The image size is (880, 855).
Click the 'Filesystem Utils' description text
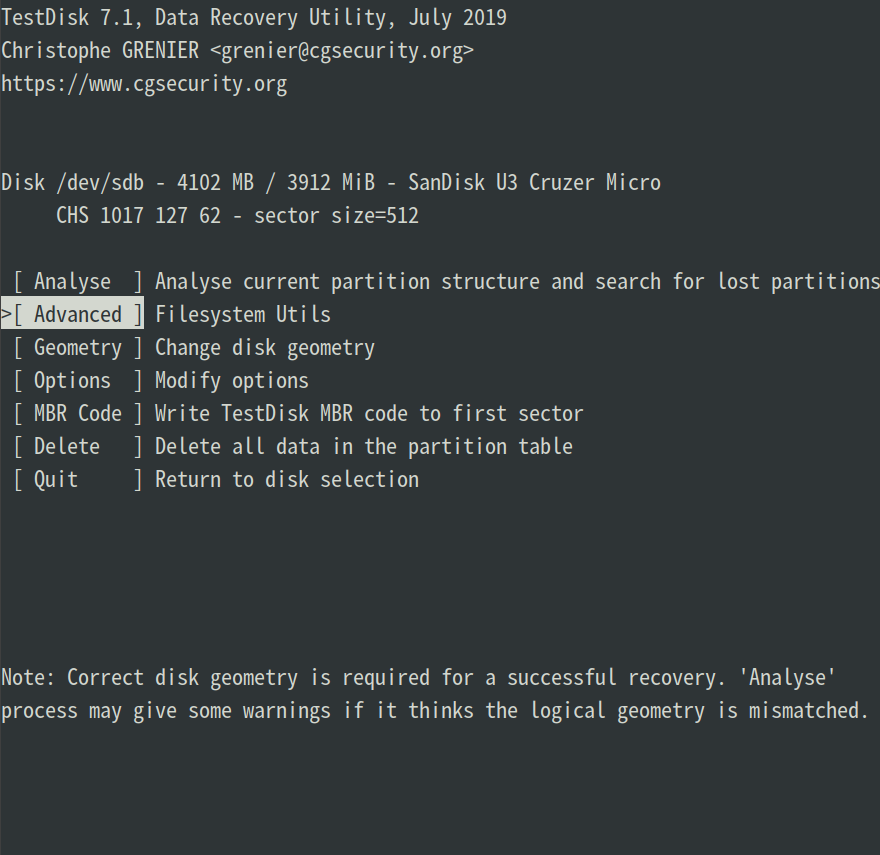coord(242,314)
